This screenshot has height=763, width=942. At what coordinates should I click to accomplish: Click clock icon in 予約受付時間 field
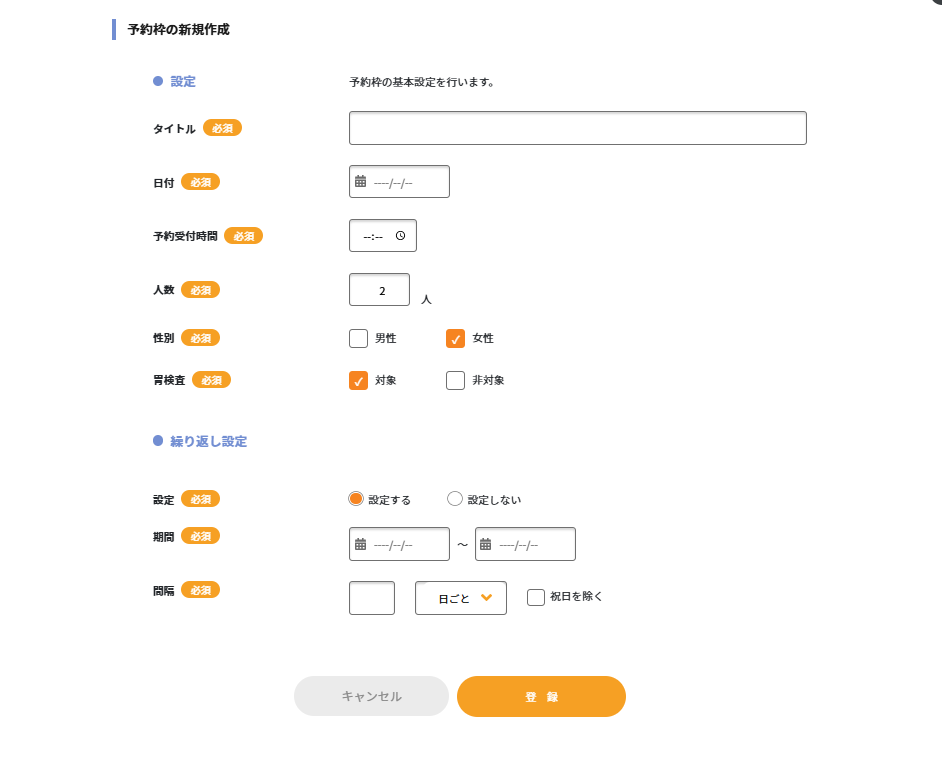[x=401, y=236]
